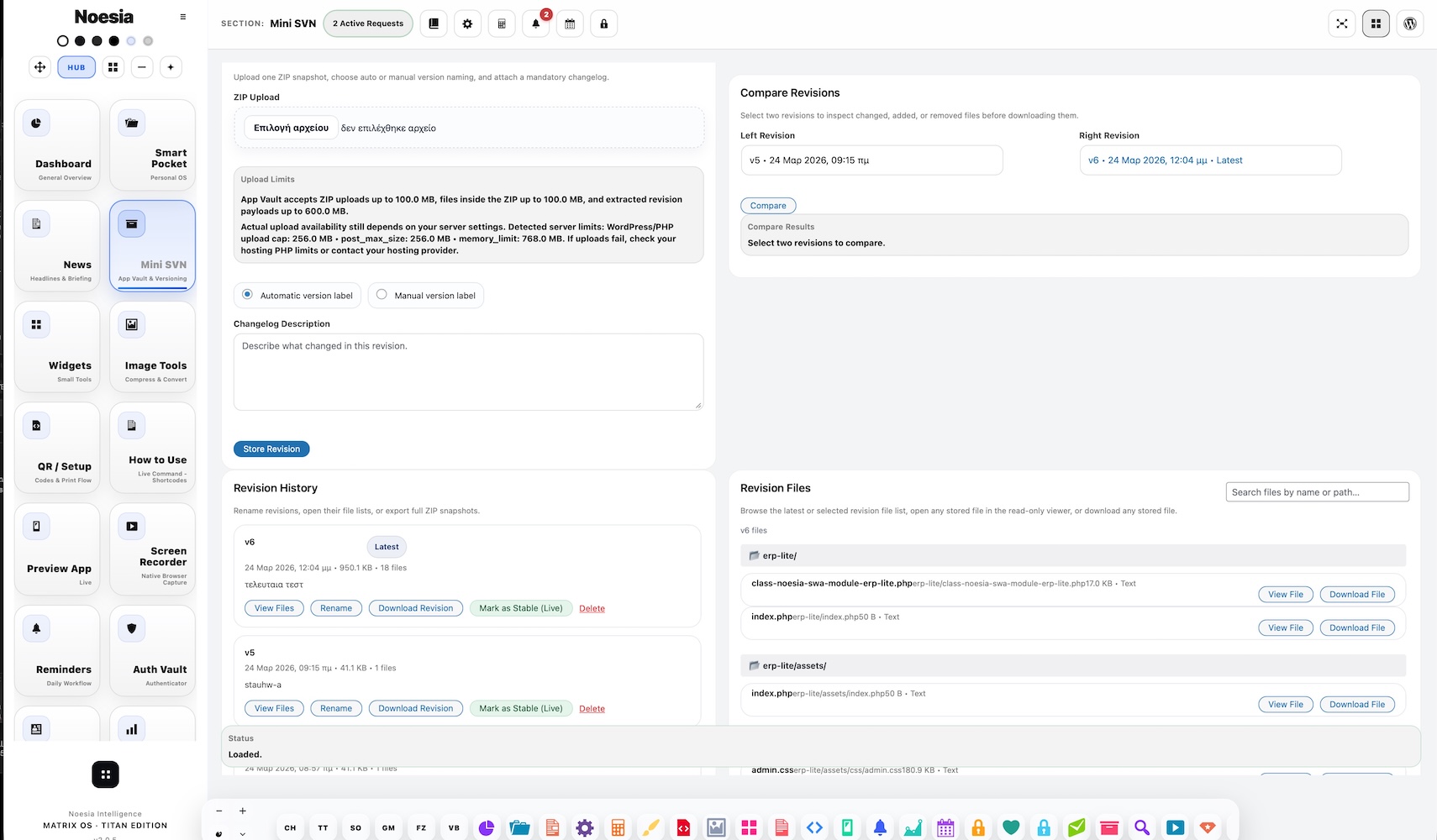Screen dimensions: 1437x840
Task: Download the erp-lite/assets/index.php file
Action: tap(1357, 704)
